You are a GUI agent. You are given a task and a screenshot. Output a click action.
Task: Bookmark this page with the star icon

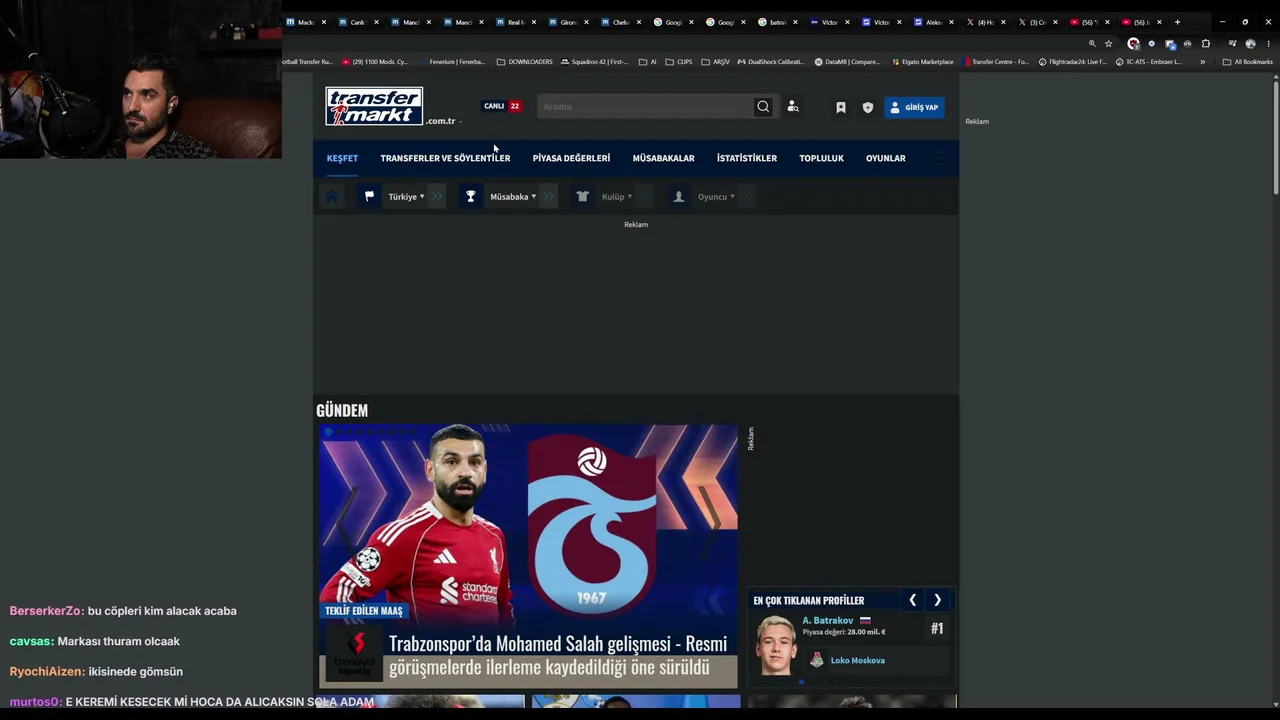1108,44
